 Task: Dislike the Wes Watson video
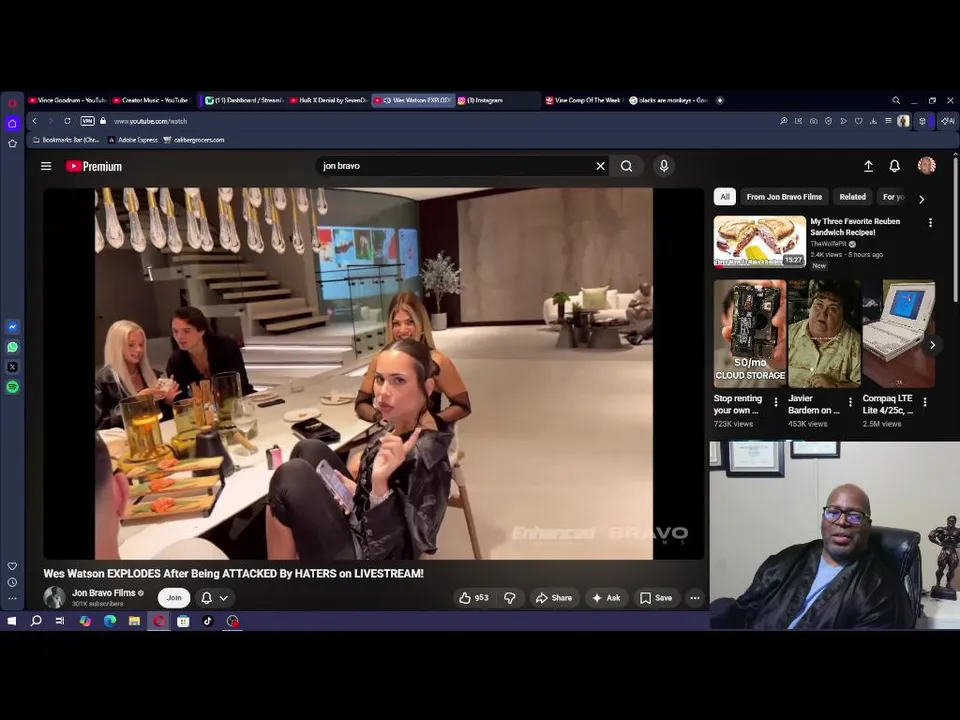pyautogui.click(x=509, y=598)
